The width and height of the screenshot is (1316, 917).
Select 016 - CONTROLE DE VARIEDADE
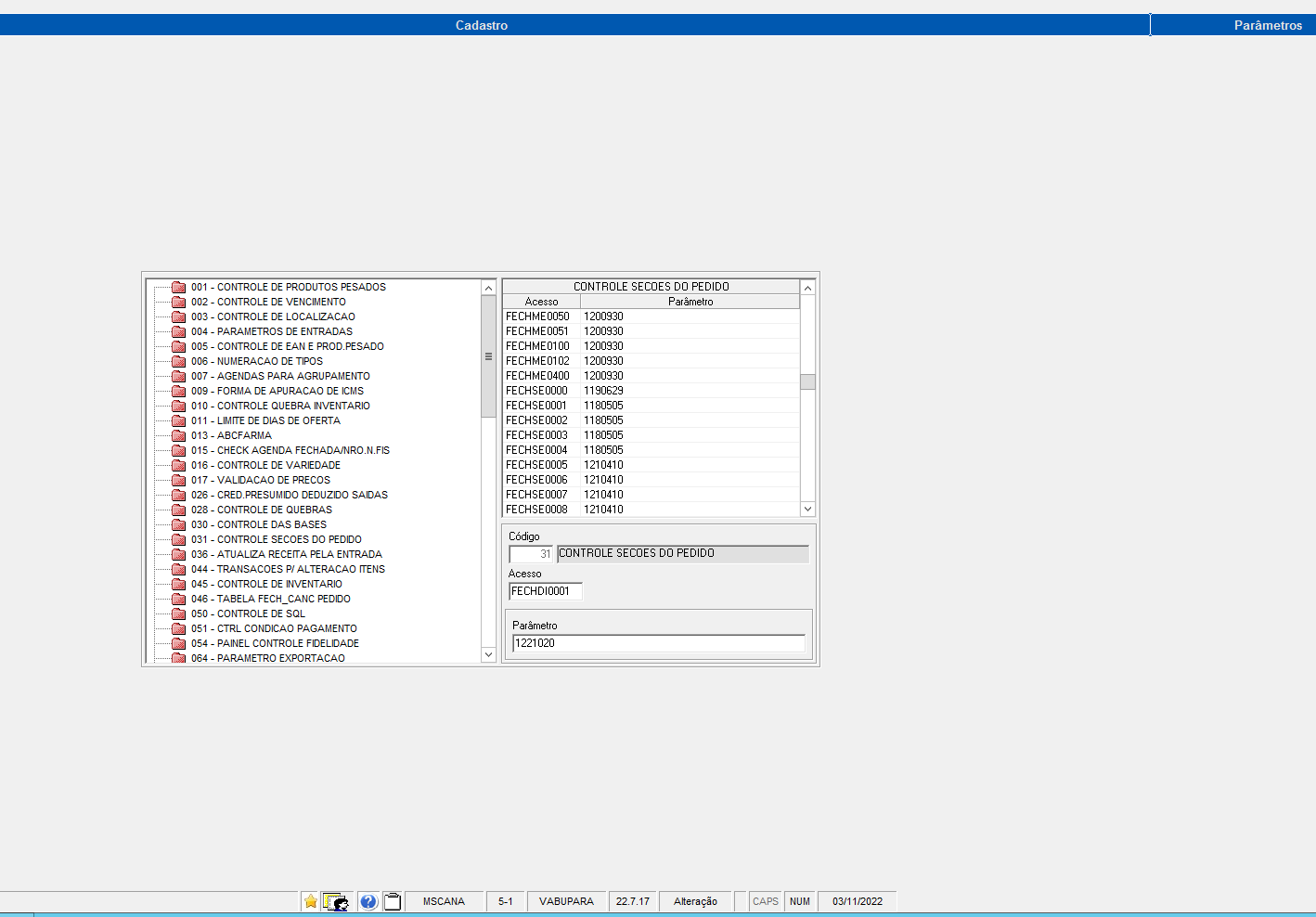pyautogui.click(x=265, y=465)
